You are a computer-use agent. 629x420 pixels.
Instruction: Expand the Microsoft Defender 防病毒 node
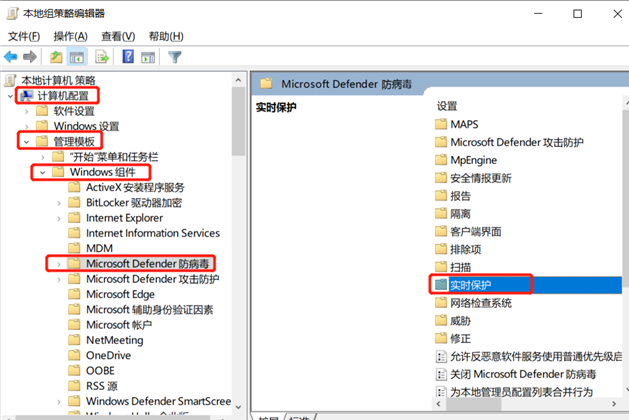[x=59, y=264]
